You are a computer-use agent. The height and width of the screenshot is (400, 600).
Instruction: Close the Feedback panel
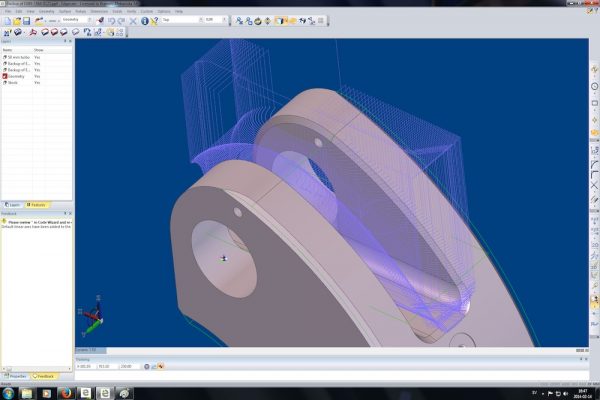tap(70, 213)
